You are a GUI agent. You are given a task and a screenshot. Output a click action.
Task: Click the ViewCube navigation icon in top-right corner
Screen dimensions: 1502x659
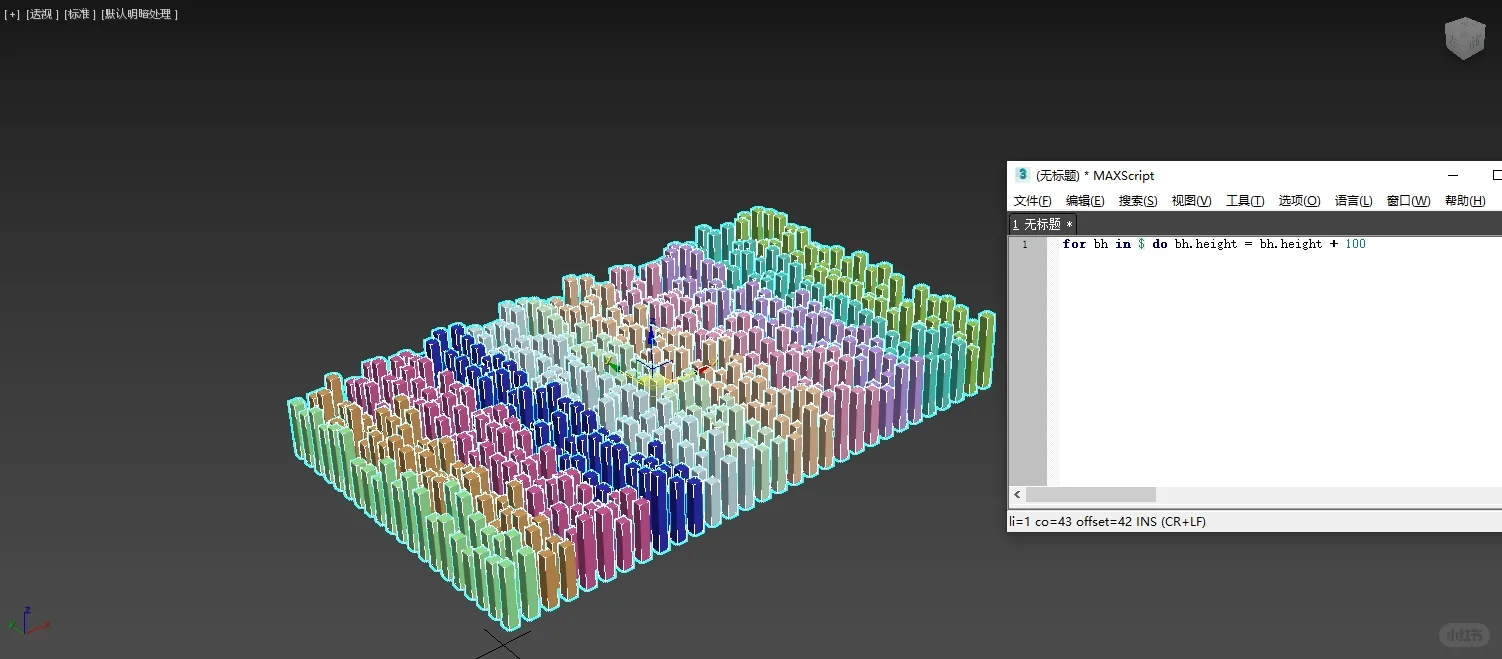pyautogui.click(x=1463, y=38)
